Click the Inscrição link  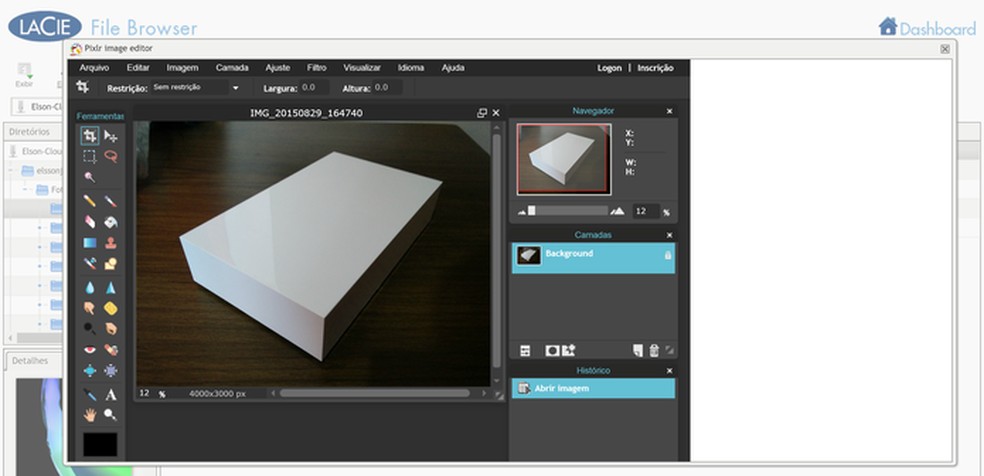tap(655, 68)
